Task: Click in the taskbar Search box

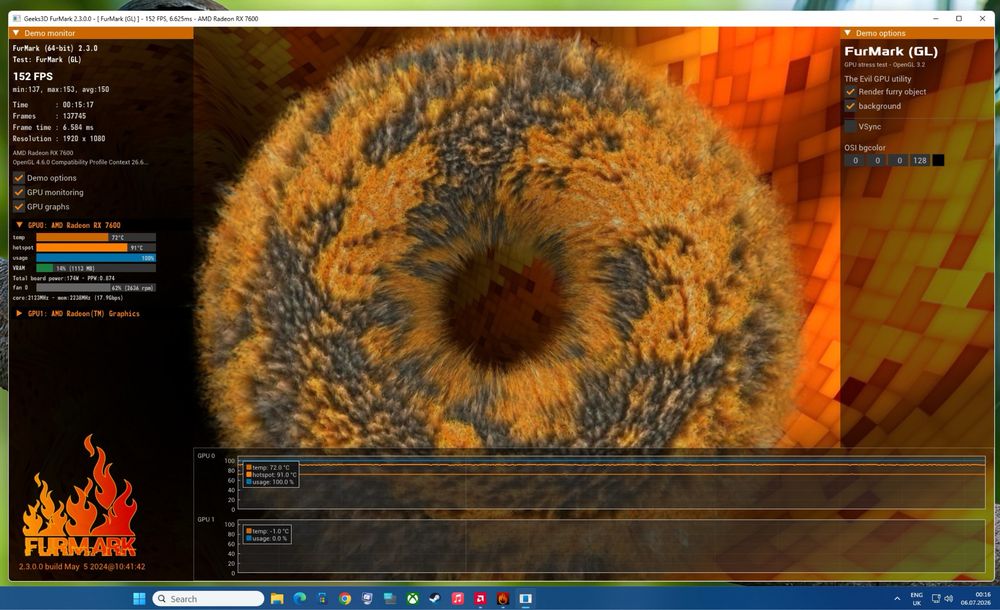Action: (209, 599)
